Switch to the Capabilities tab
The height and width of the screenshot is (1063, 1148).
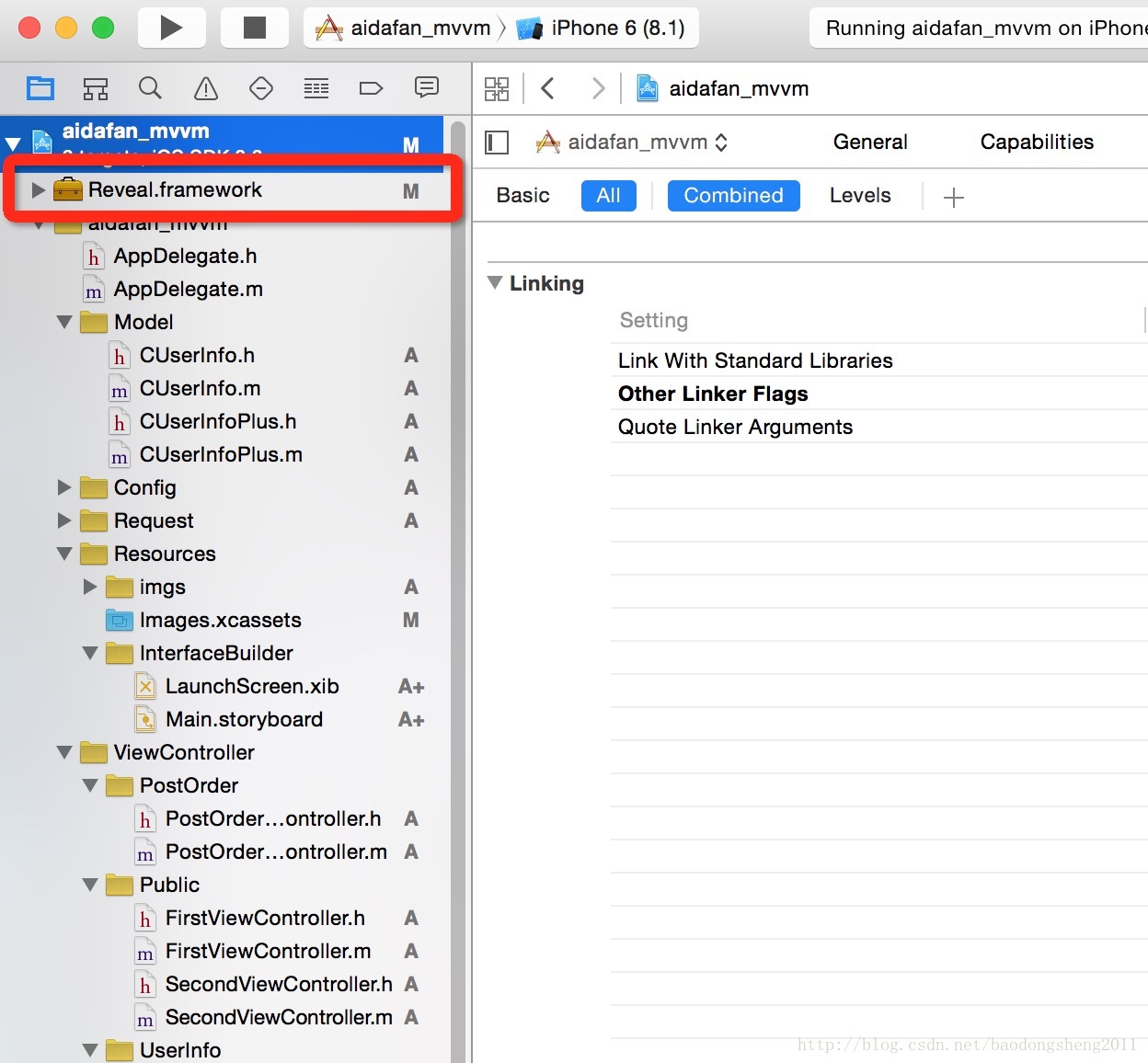tap(1037, 142)
